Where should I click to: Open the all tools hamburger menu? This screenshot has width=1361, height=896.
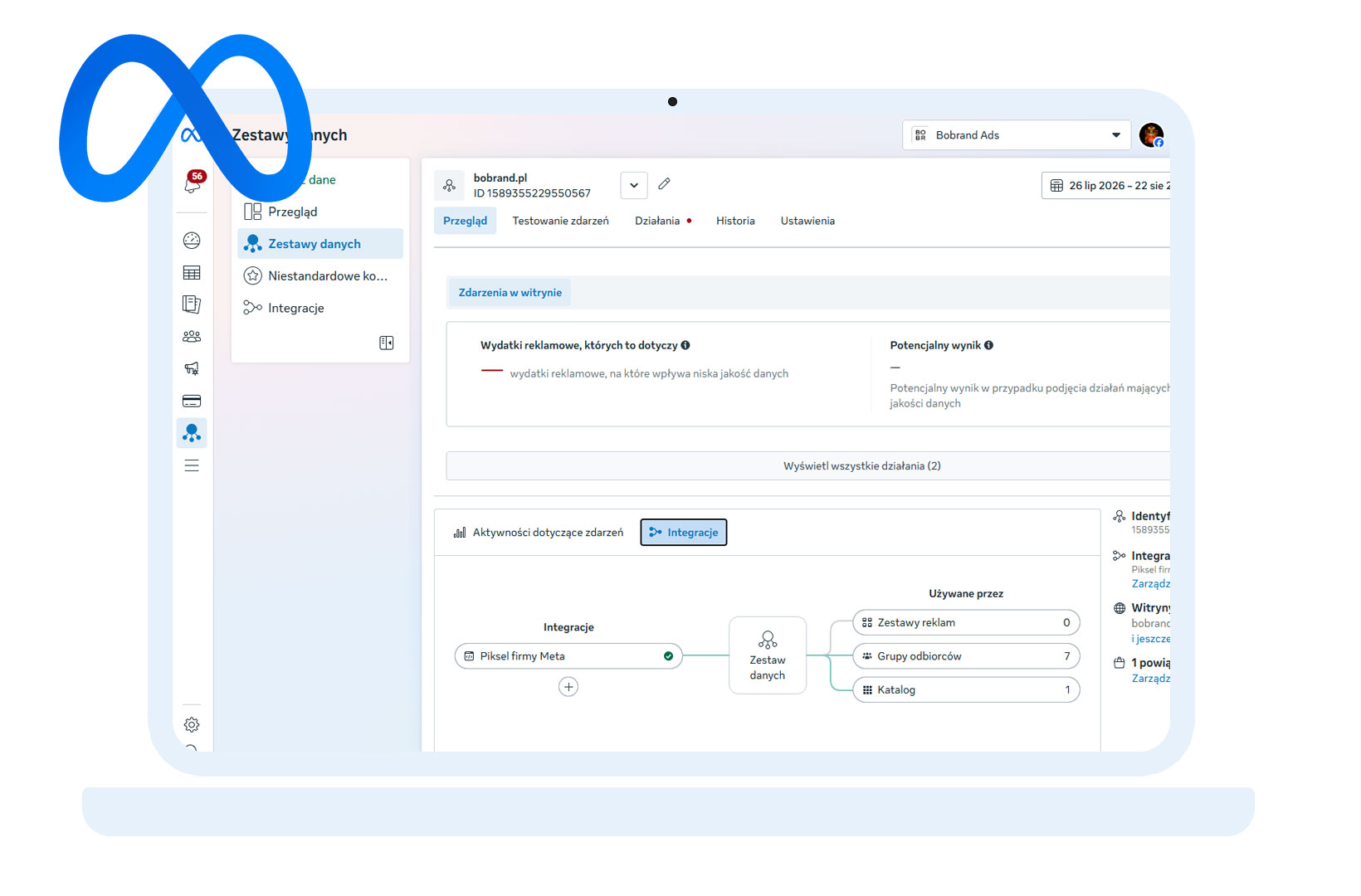(x=192, y=465)
